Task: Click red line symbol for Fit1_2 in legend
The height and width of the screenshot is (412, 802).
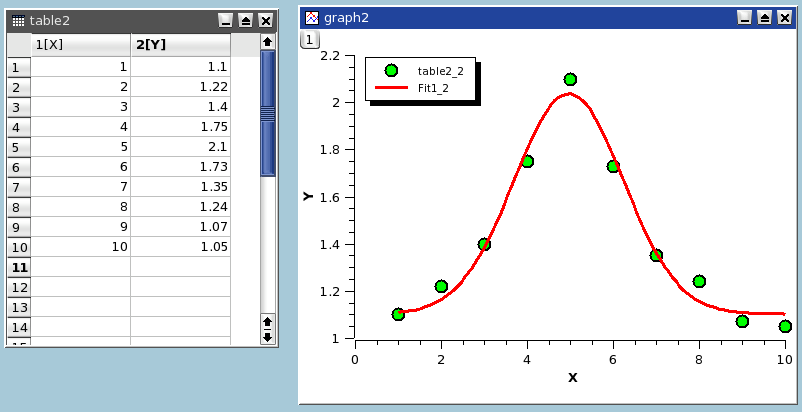Action: (391, 88)
